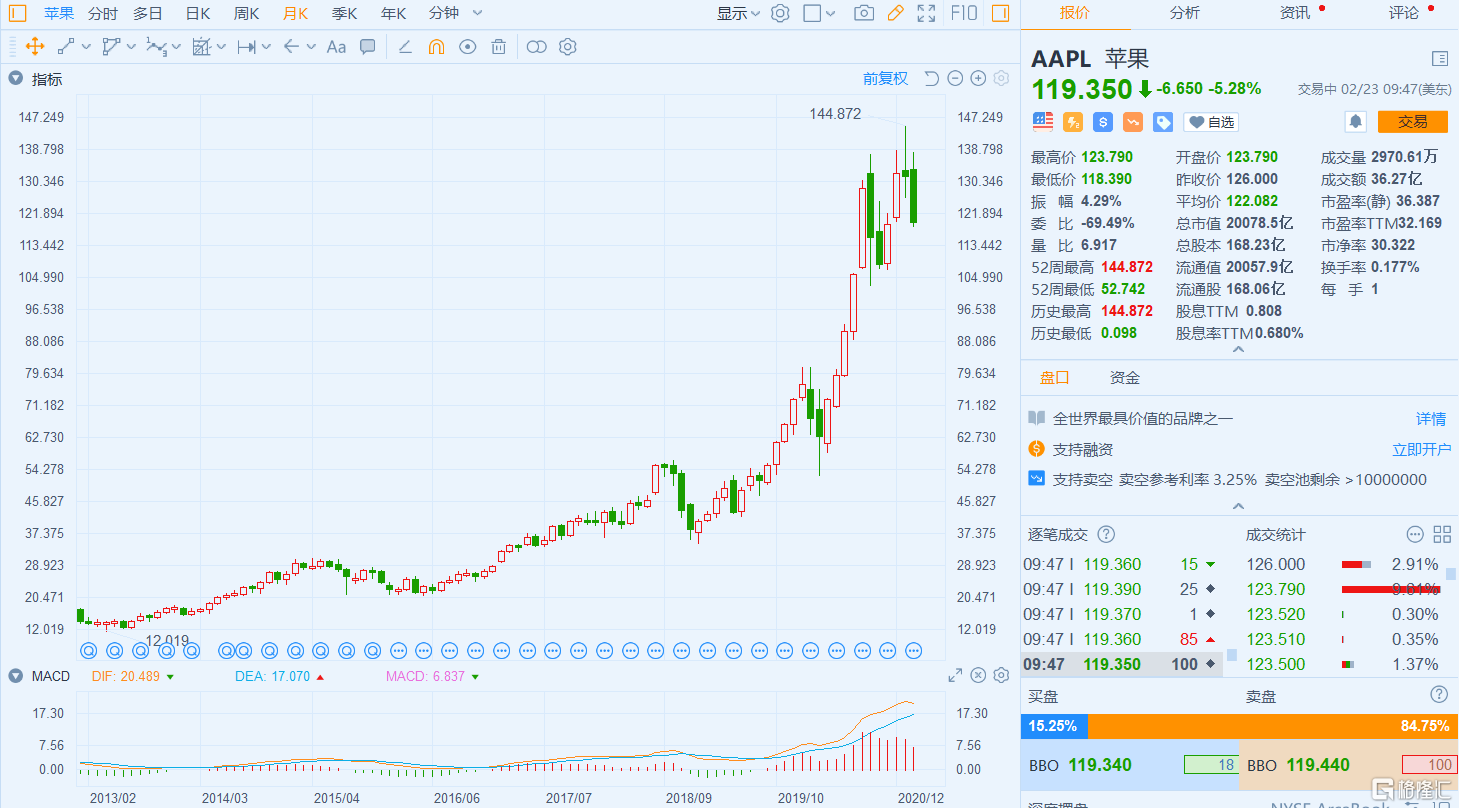
Task: Switch to the 季K quarterly chart tab
Action: click(x=344, y=13)
